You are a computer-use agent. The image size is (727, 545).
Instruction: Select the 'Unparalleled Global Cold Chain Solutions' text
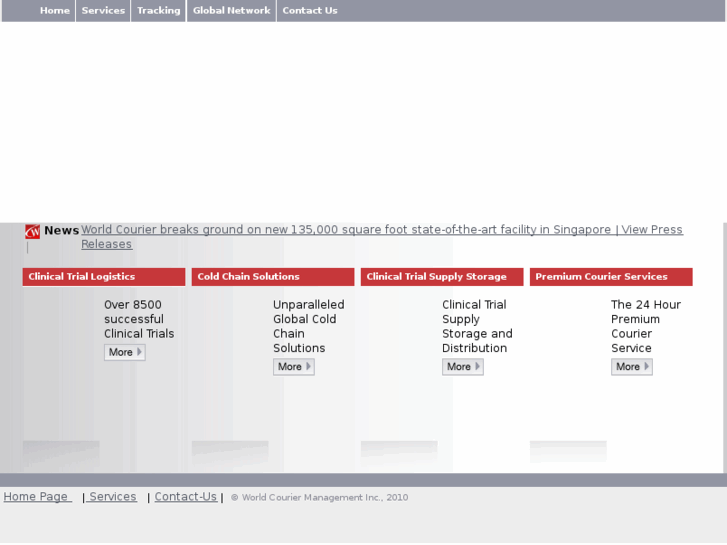click(x=309, y=327)
